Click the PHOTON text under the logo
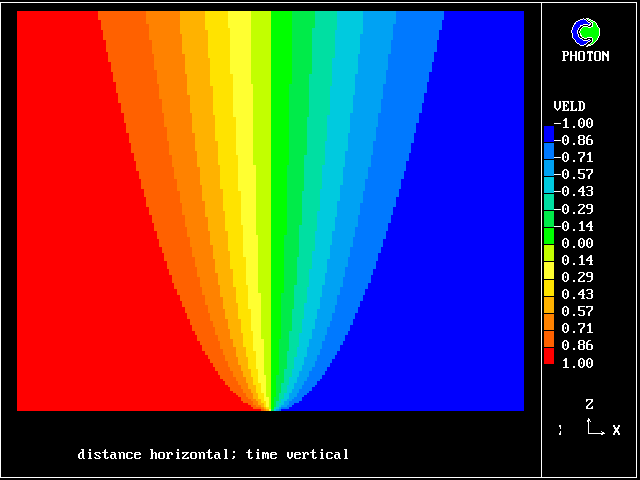 click(585, 57)
